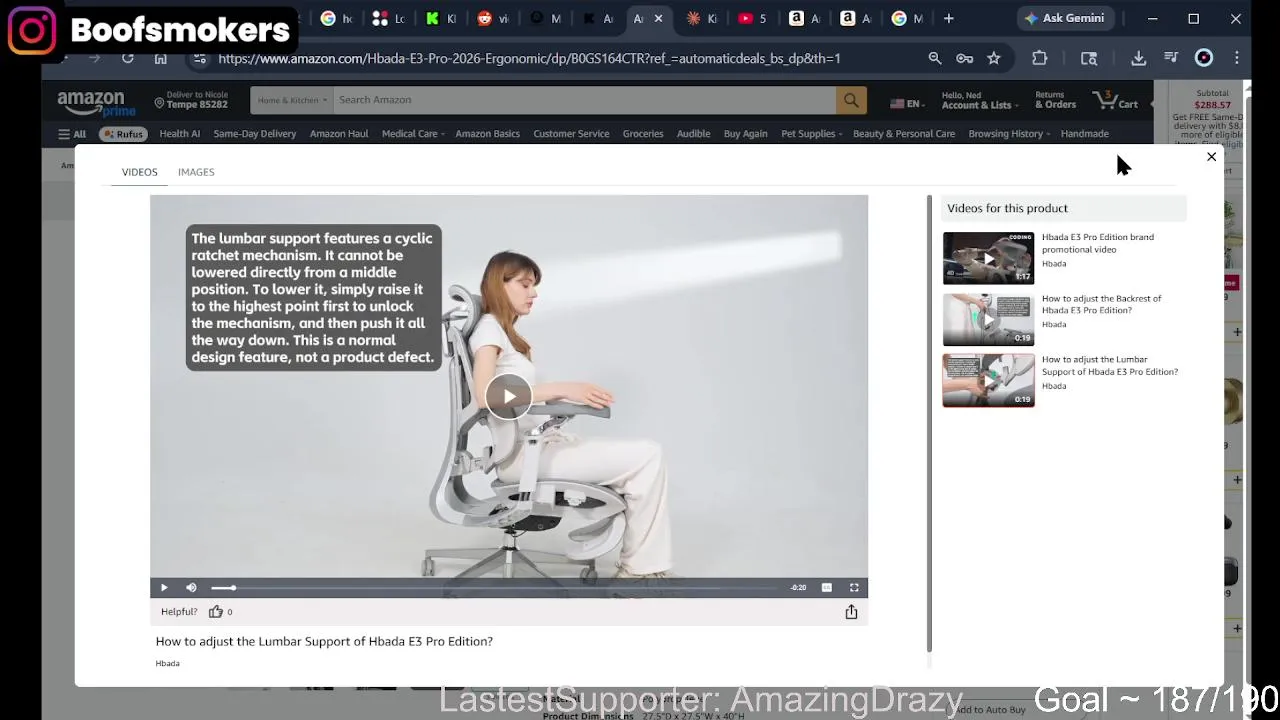
Task: Click 'Hbada E3 Pro Edition brand promotional video' title
Action: coord(1098,243)
